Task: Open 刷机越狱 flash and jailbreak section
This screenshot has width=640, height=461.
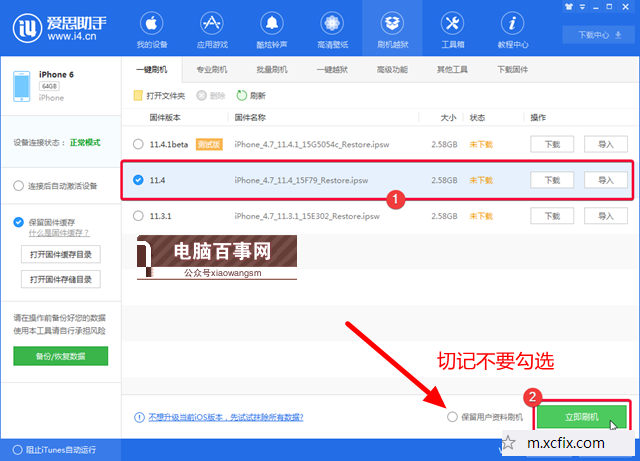Action: pos(392,30)
